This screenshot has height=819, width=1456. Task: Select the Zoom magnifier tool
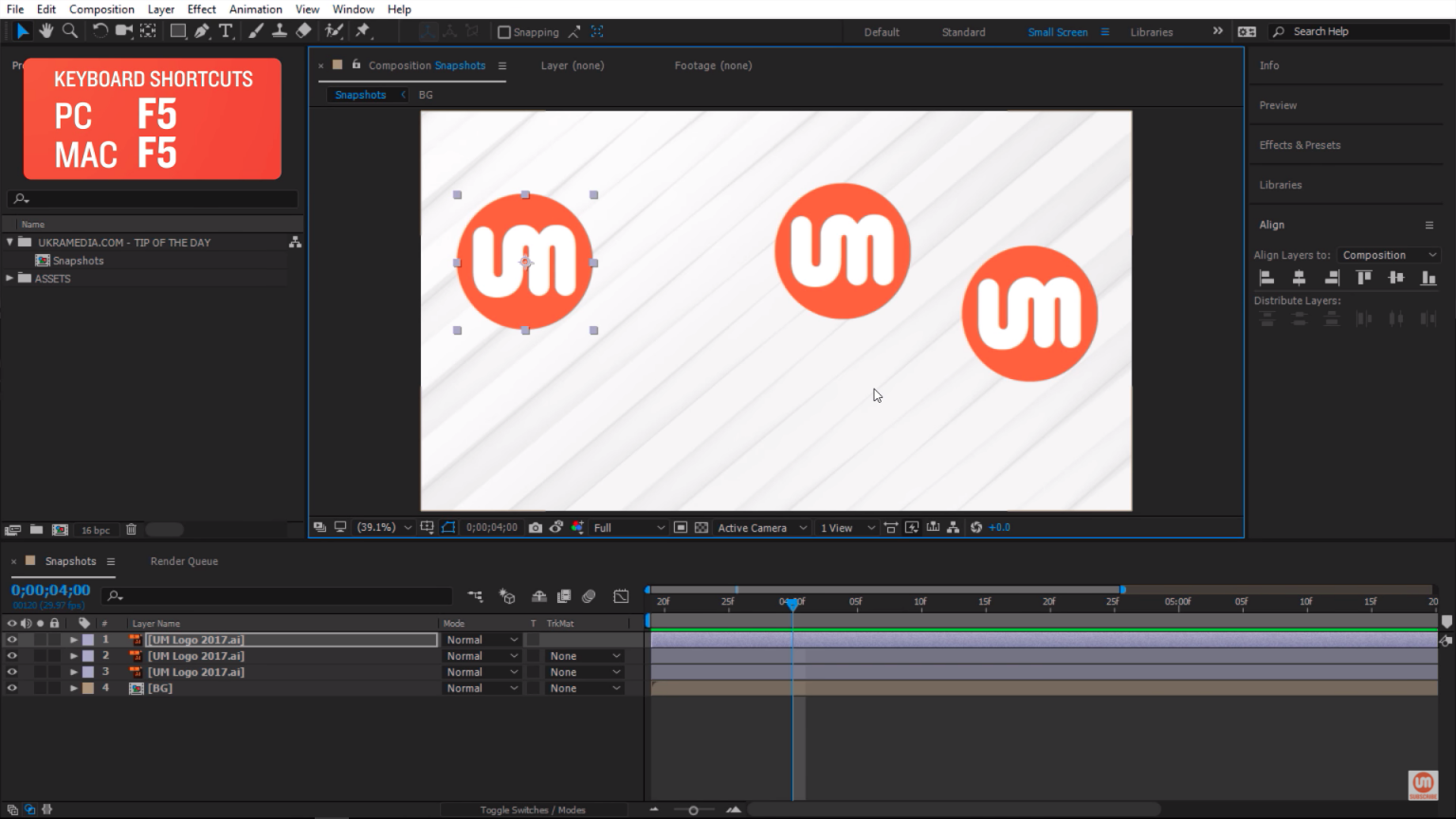69,31
